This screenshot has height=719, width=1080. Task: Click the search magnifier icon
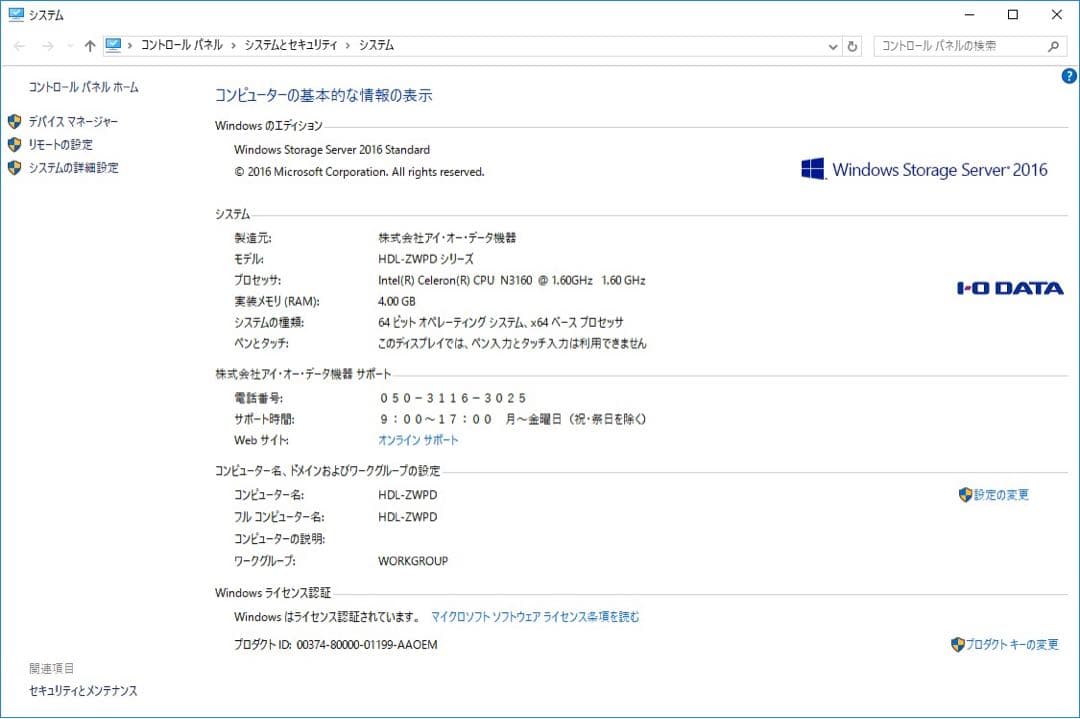coord(1053,46)
